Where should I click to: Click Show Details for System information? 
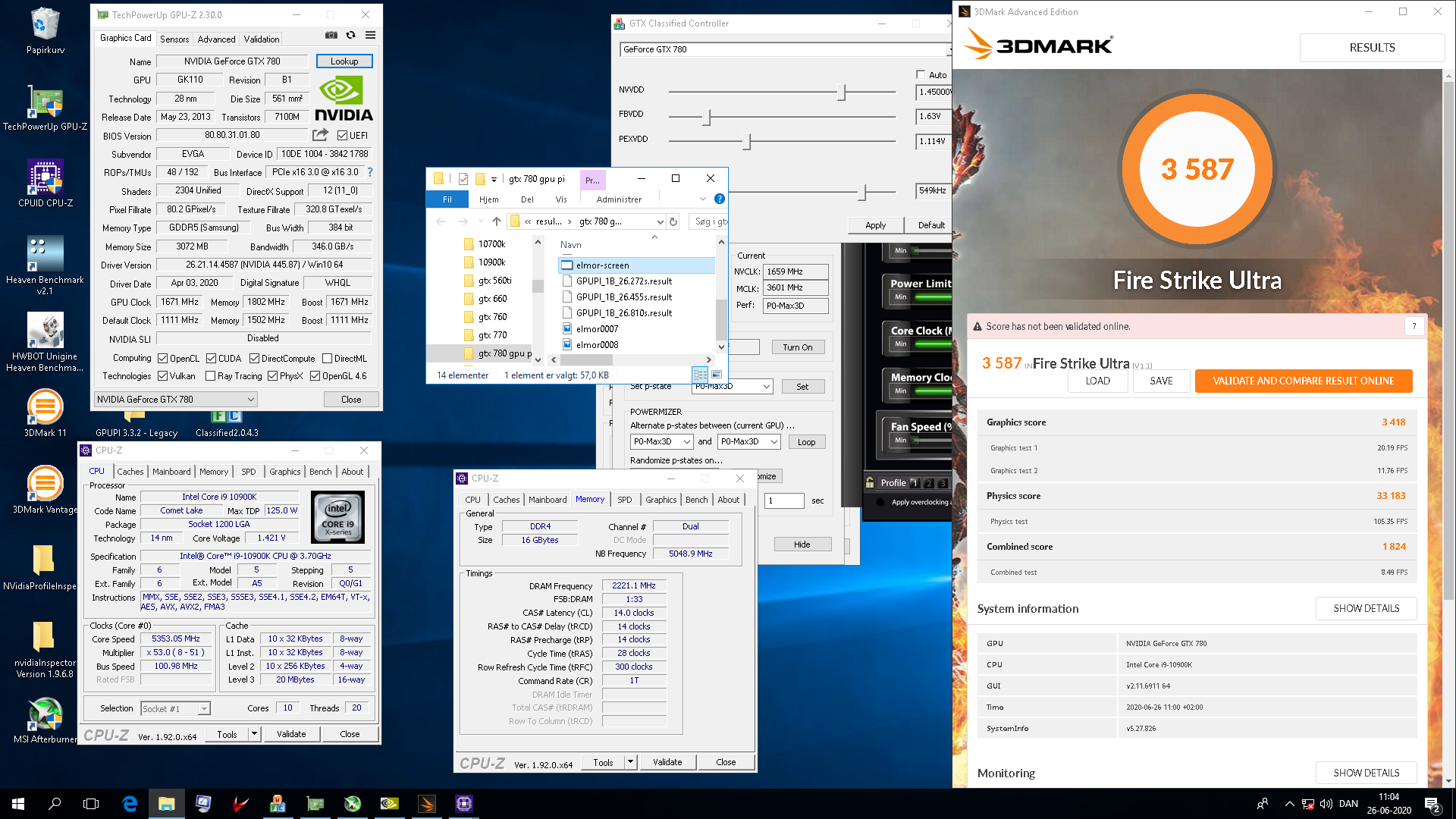[x=1367, y=608]
